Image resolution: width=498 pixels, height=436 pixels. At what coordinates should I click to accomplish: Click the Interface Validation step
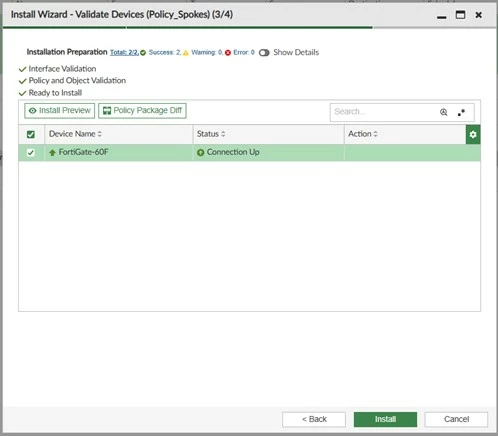coord(62,69)
